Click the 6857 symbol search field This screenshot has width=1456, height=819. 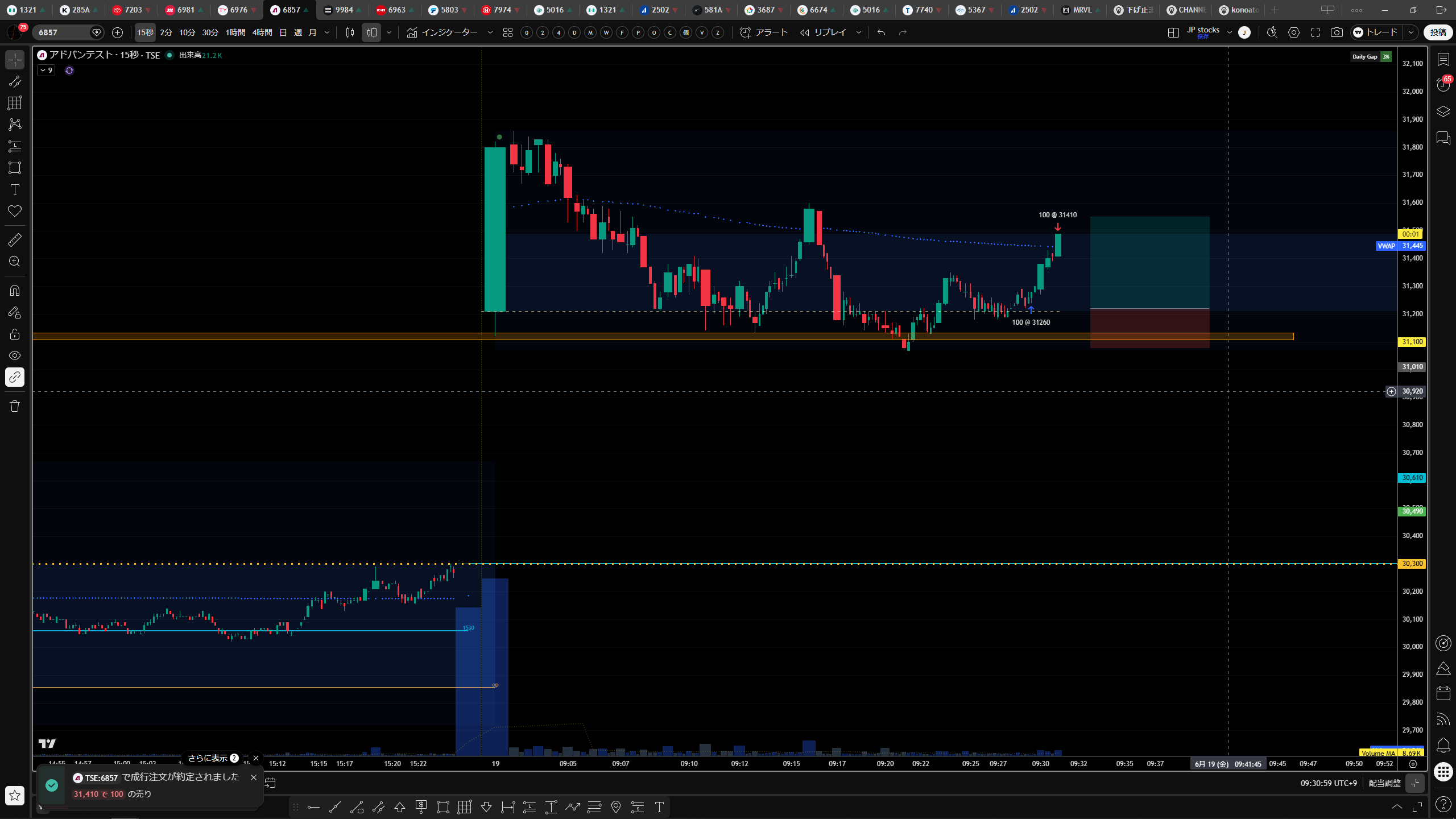[63, 32]
